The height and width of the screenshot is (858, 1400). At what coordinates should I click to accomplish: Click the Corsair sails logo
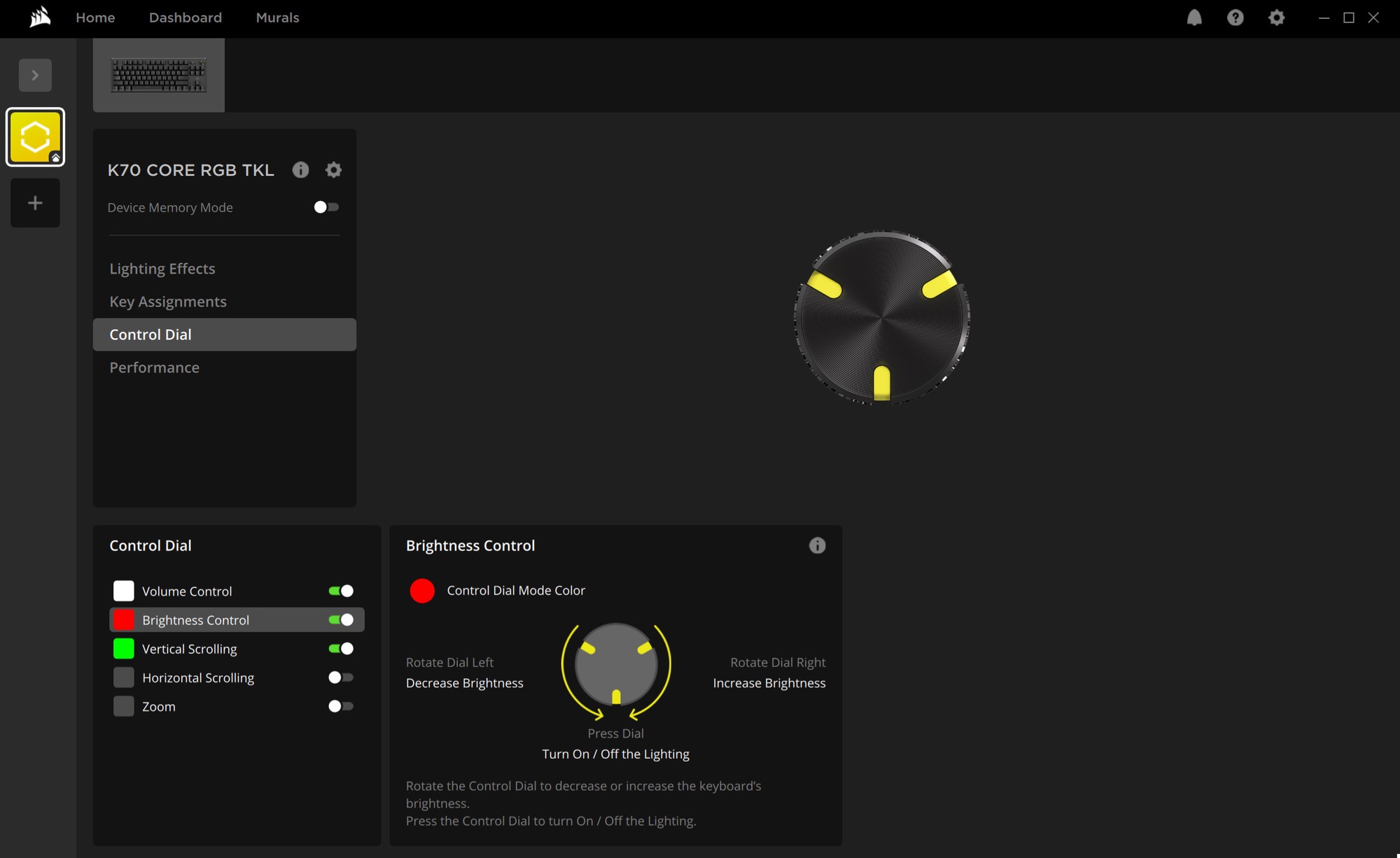coord(40,17)
